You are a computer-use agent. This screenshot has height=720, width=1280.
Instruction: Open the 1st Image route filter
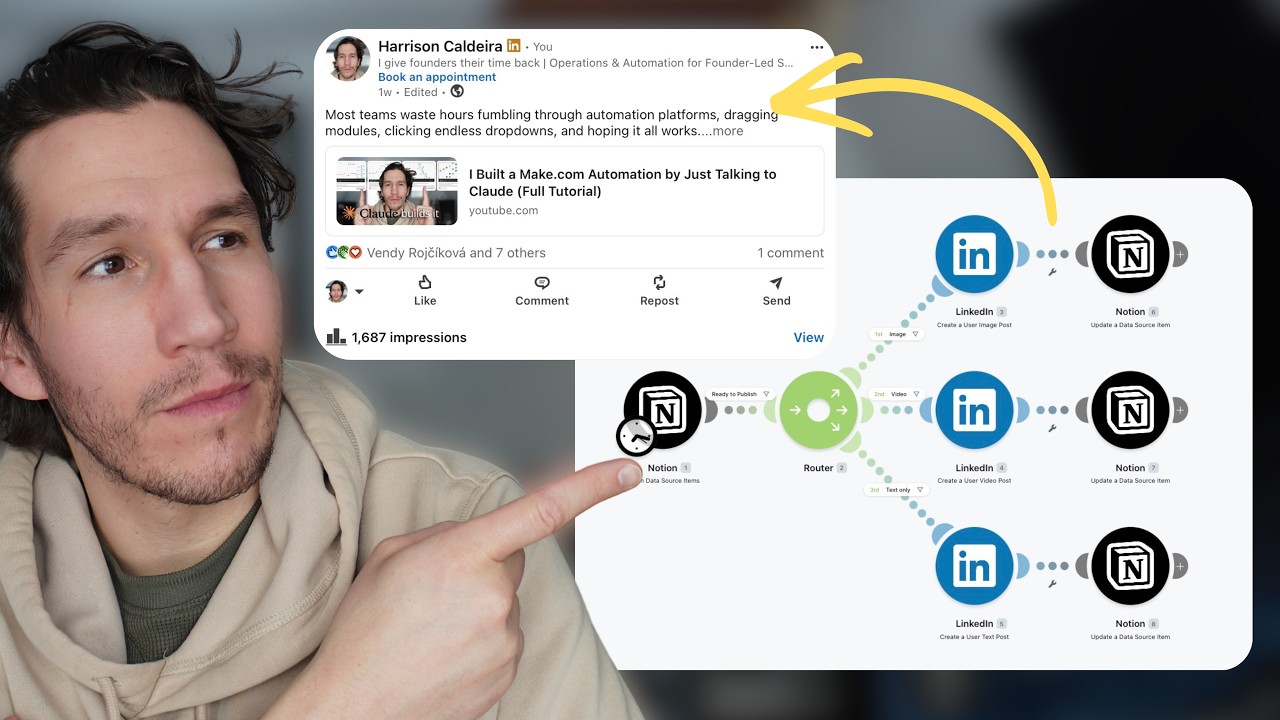click(x=897, y=334)
